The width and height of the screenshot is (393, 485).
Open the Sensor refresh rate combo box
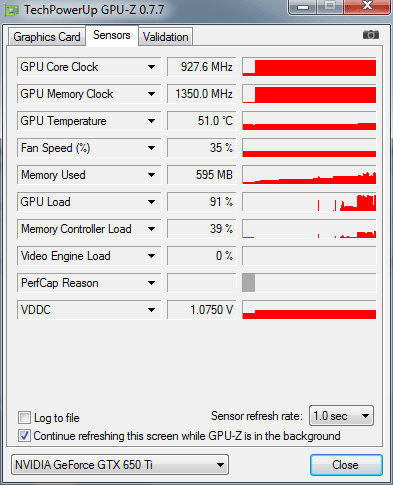coord(341,416)
